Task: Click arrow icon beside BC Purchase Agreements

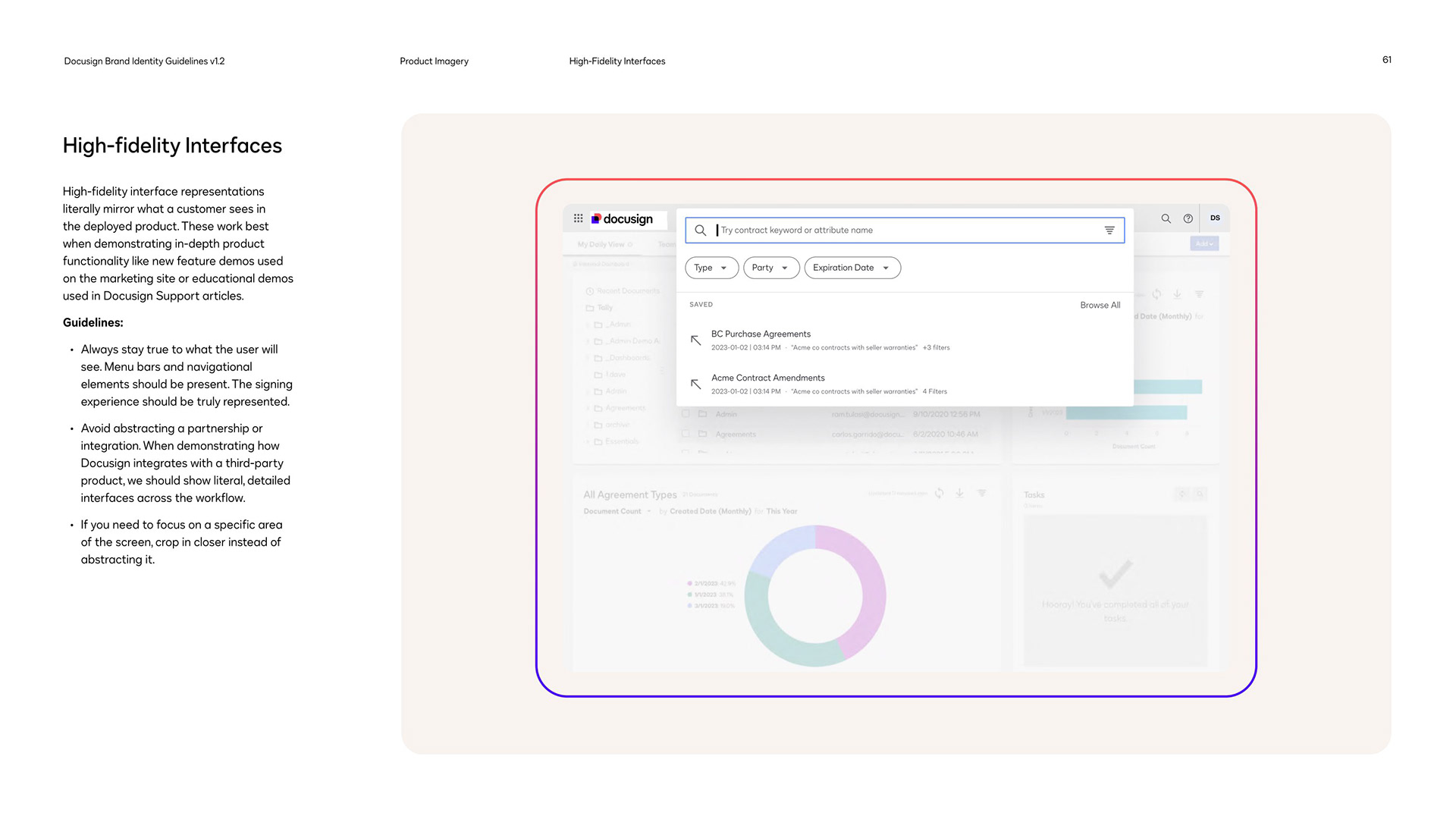Action: pos(695,340)
